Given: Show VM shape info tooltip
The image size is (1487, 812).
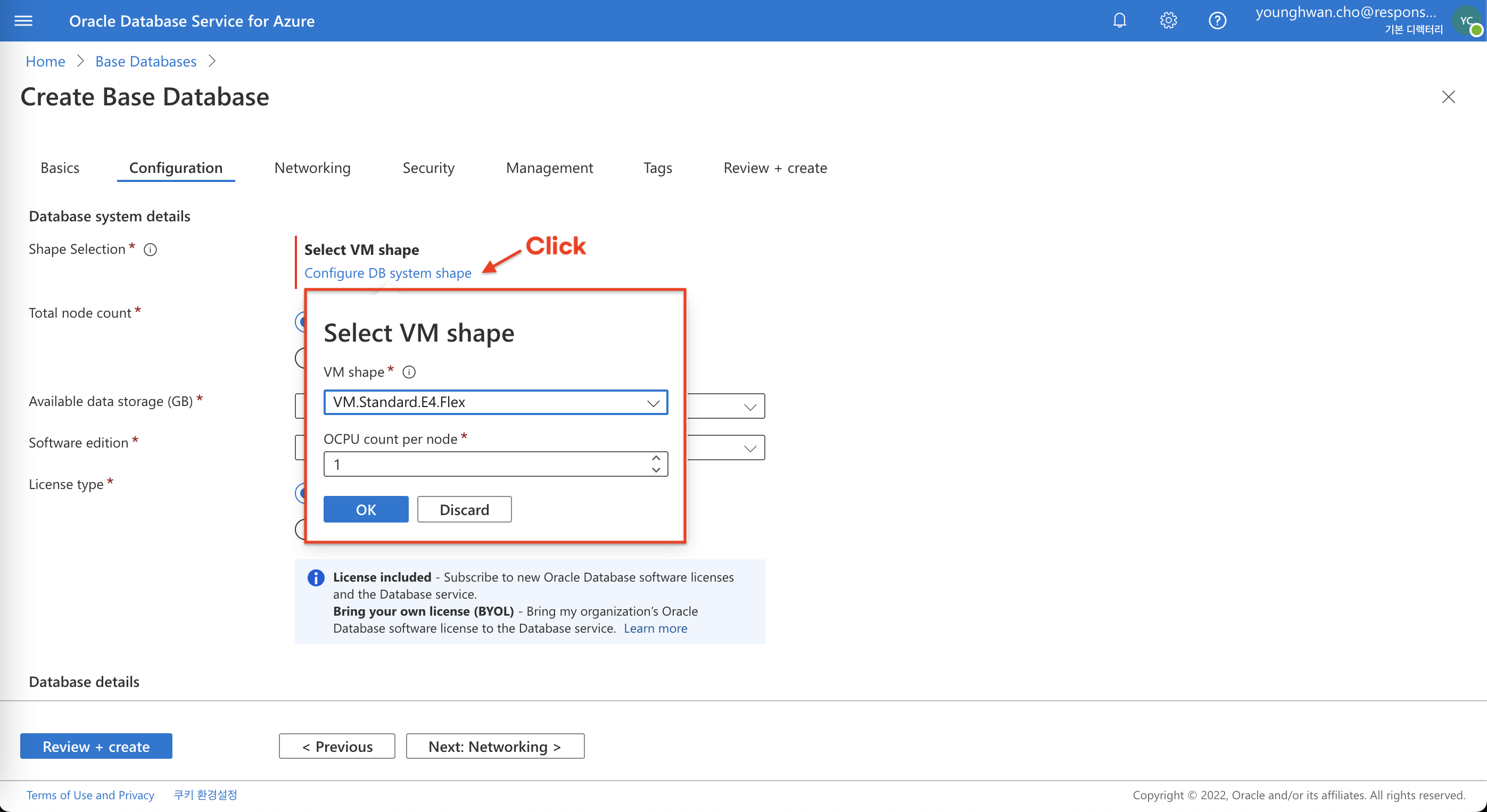Looking at the screenshot, I should pyautogui.click(x=409, y=372).
